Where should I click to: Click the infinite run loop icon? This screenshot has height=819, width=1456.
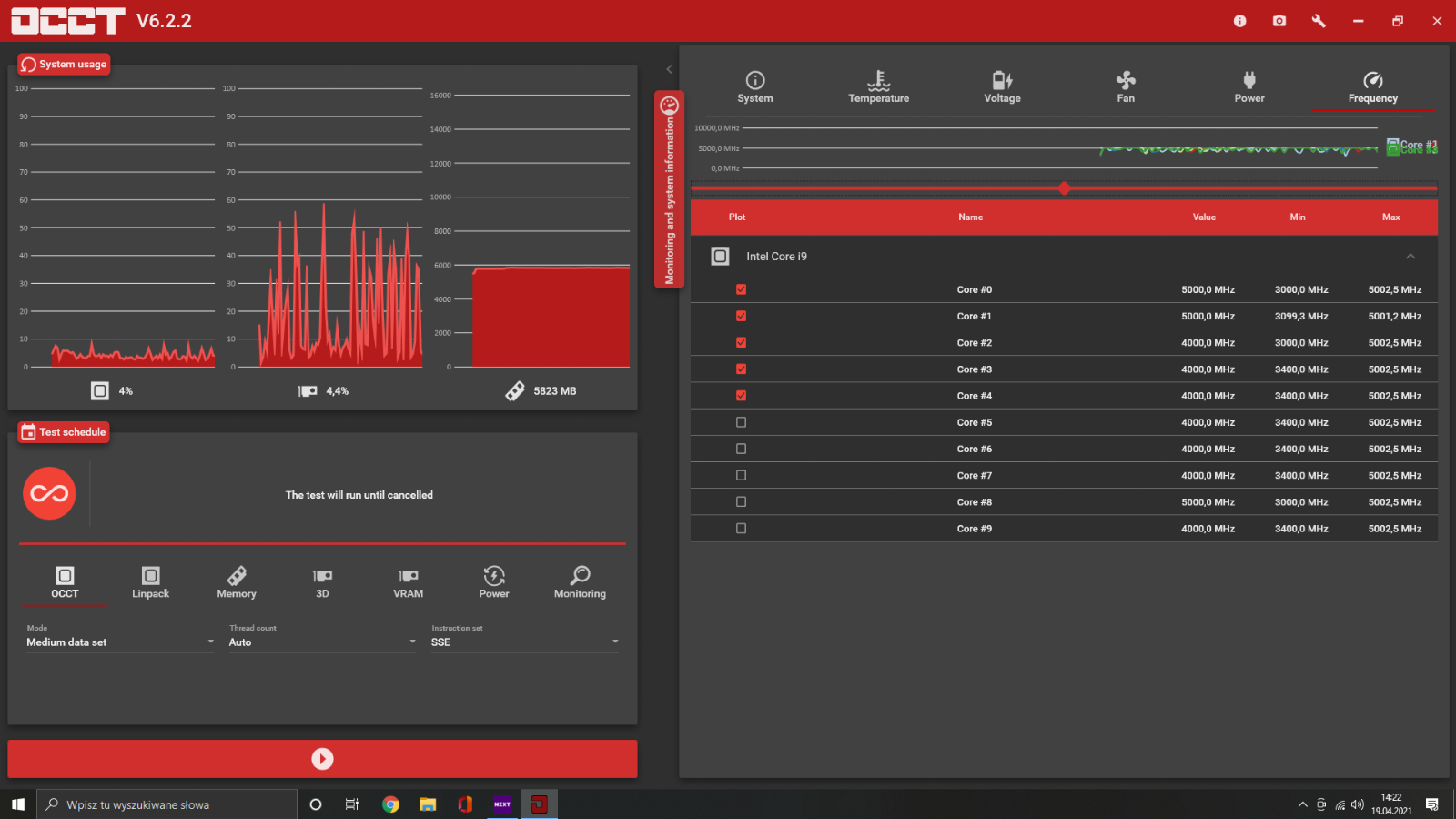[49, 493]
